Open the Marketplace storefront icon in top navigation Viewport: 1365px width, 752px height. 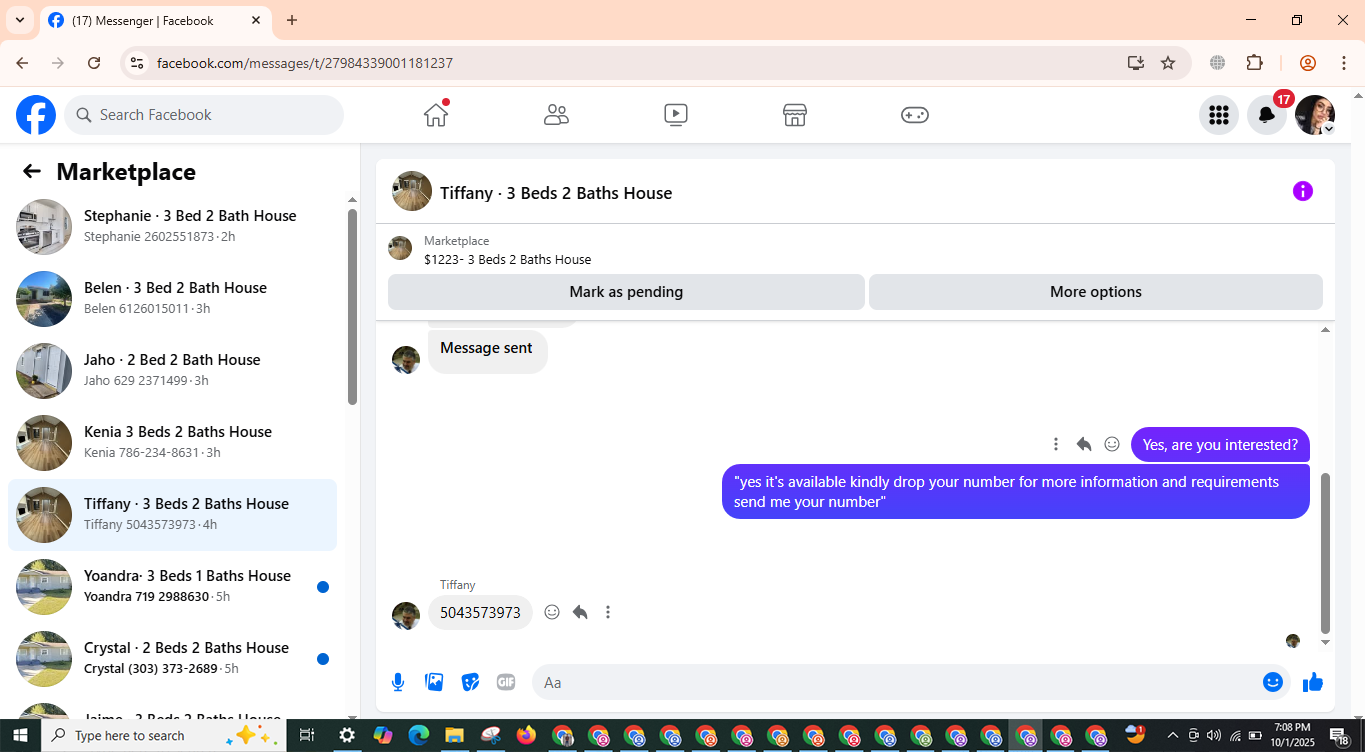point(795,115)
